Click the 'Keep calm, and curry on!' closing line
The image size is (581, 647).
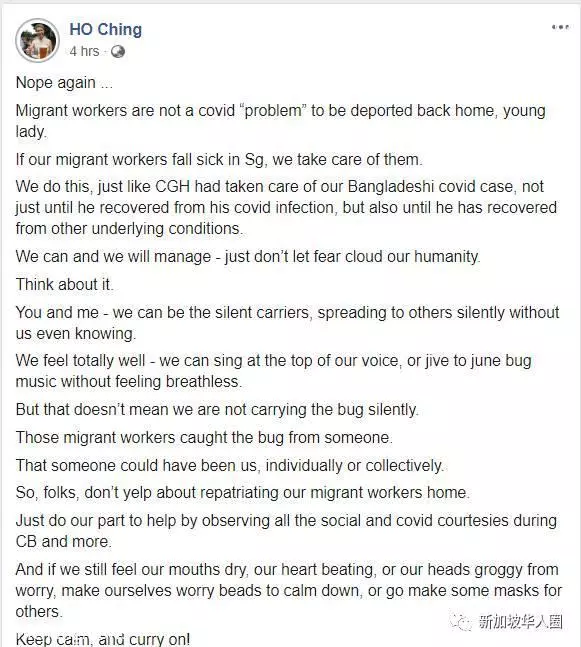pos(103,639)
